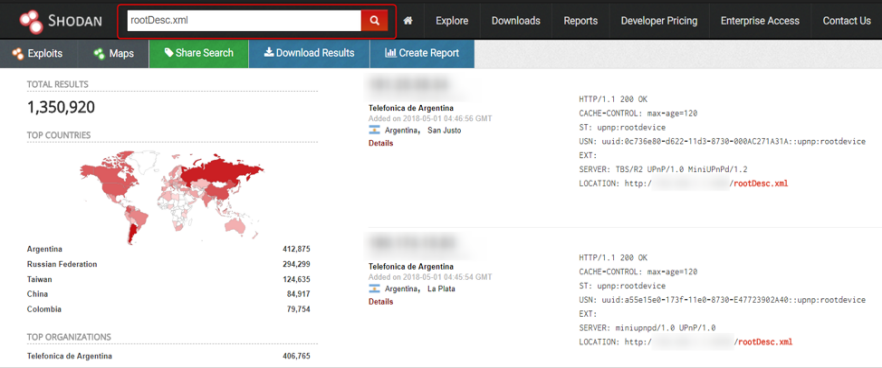Open the Exploits section
Screen dimensions: 882x368
click(38, 53)
